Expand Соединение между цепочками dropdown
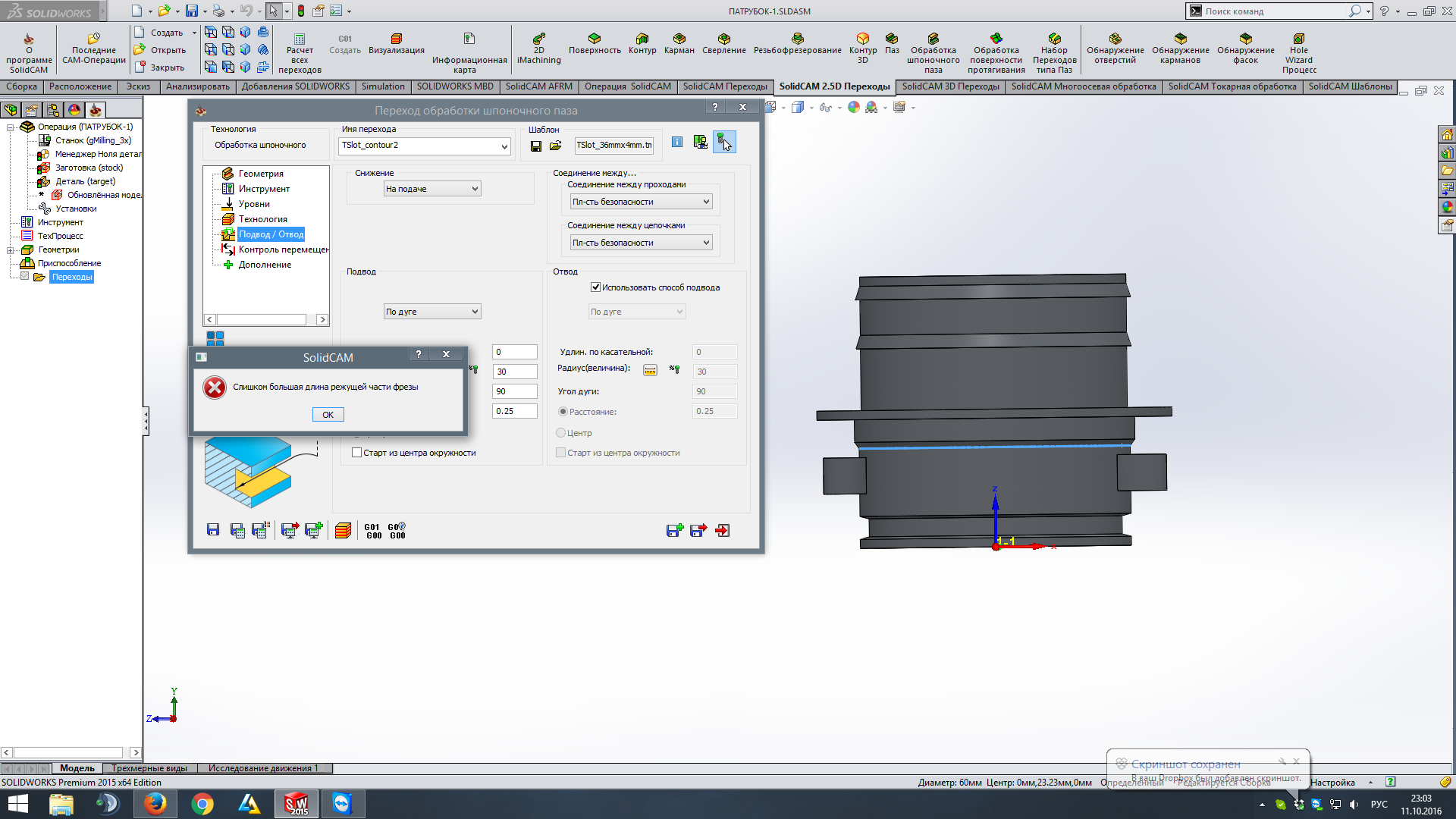Viewport: 1456px width, 819px height. click(641, 243)
